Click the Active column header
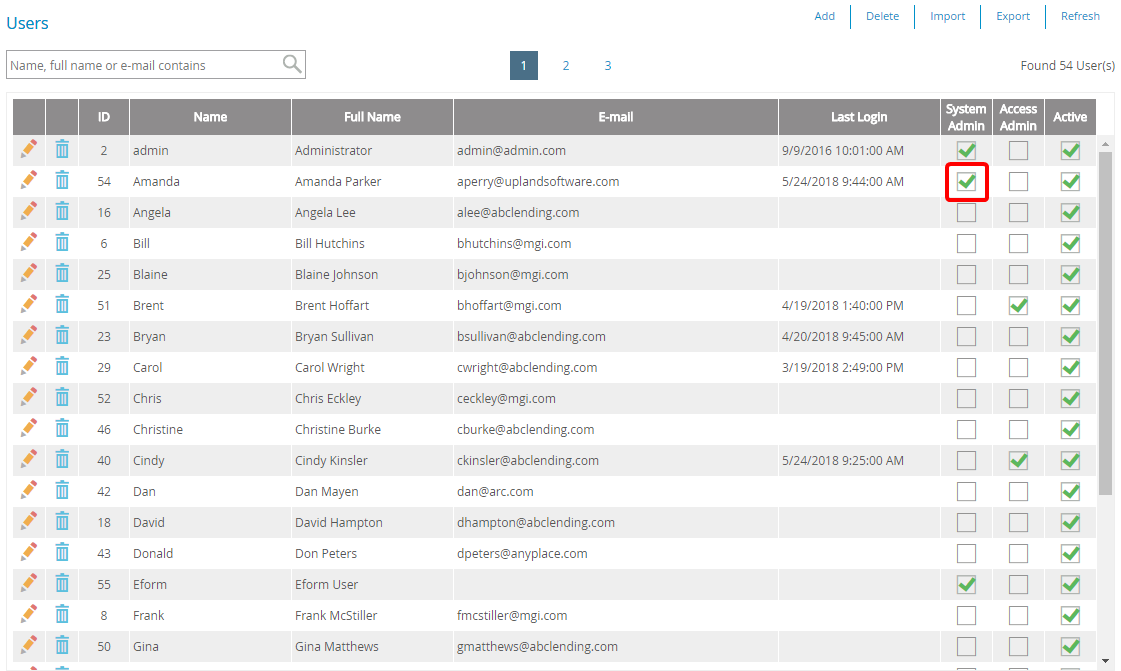Image resolution: width=1121 pixels, height=671 pixels. pyautogui.click(x=1070, y=116)
